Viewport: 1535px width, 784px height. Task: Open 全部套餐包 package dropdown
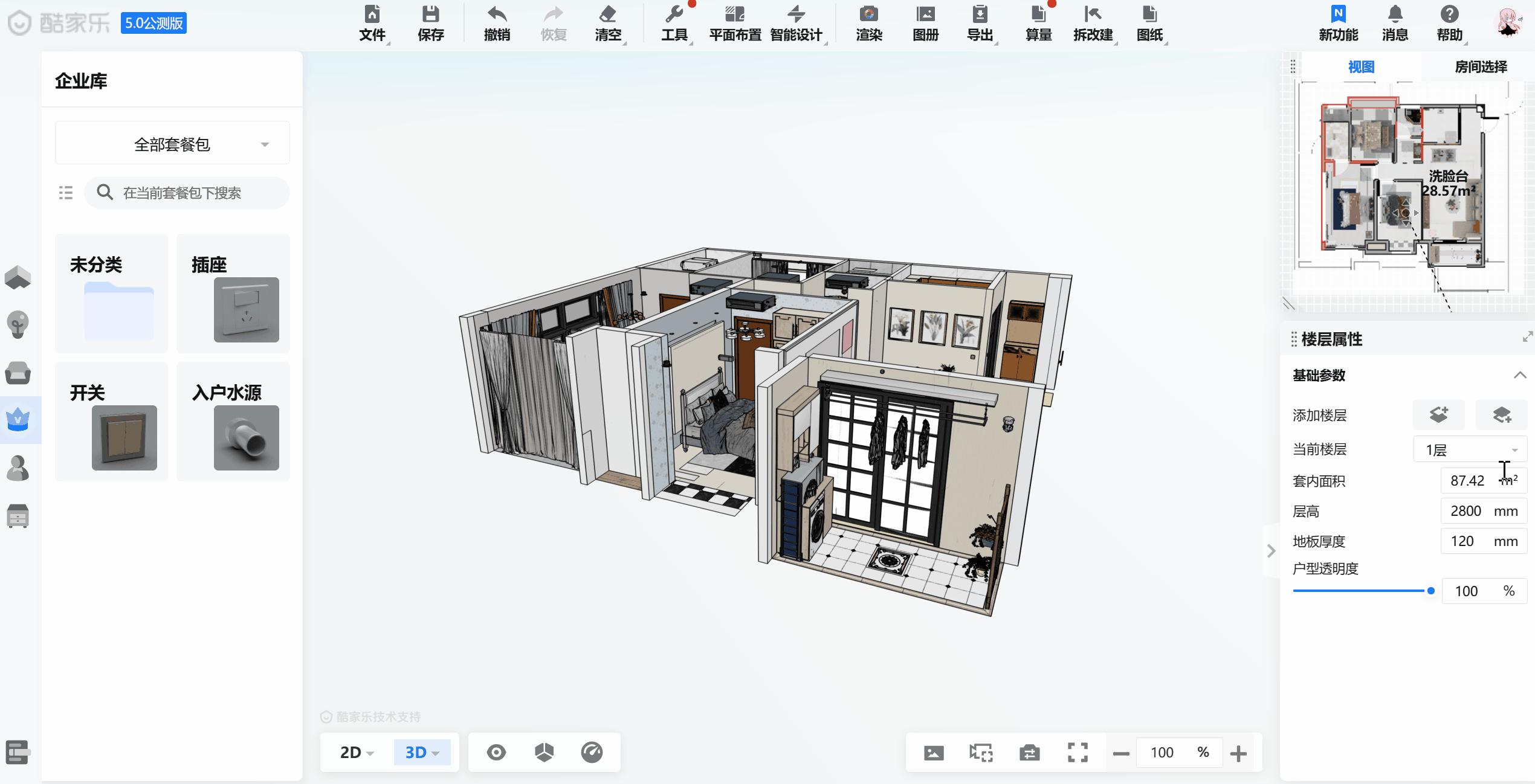click(172, 144)
